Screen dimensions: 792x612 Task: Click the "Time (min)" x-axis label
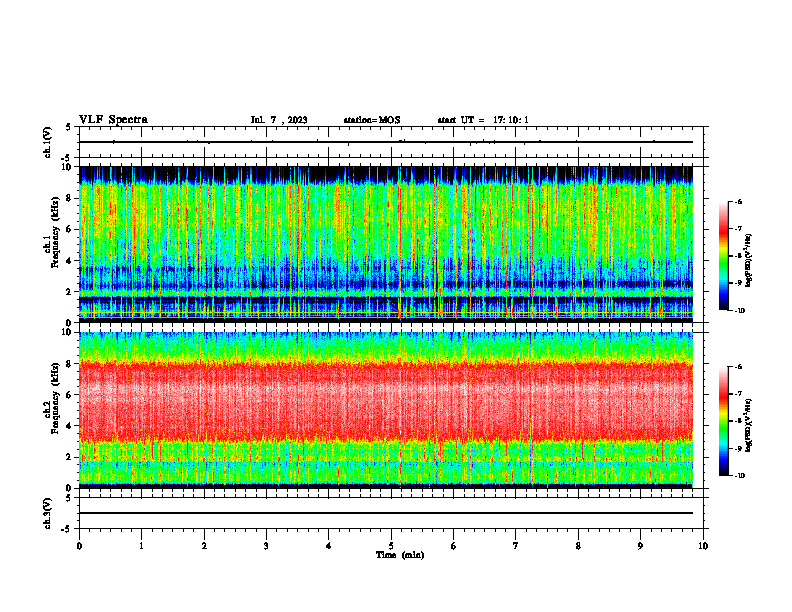tap(400, 555)
